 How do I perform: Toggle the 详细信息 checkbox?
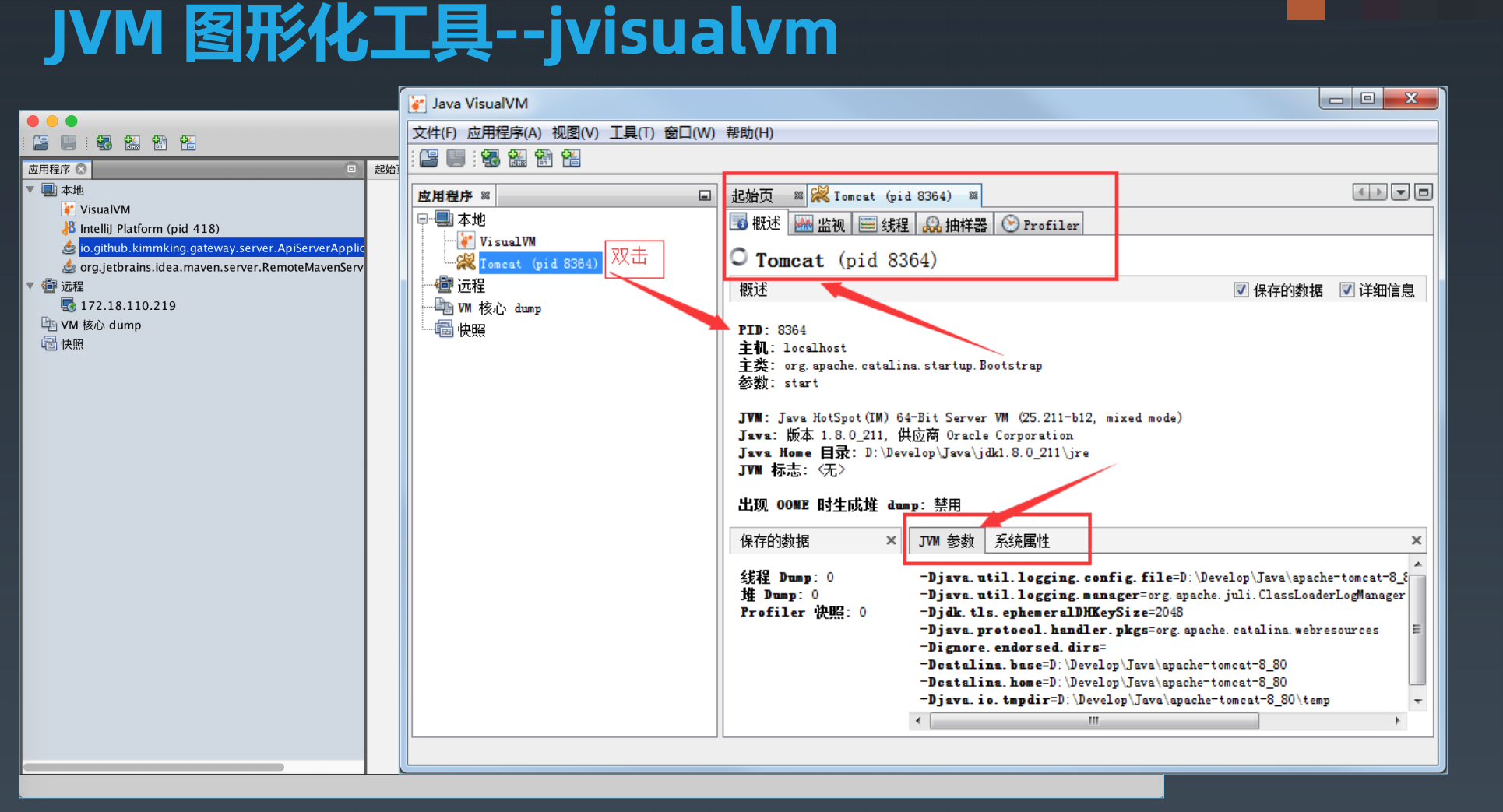[1346, 290]
